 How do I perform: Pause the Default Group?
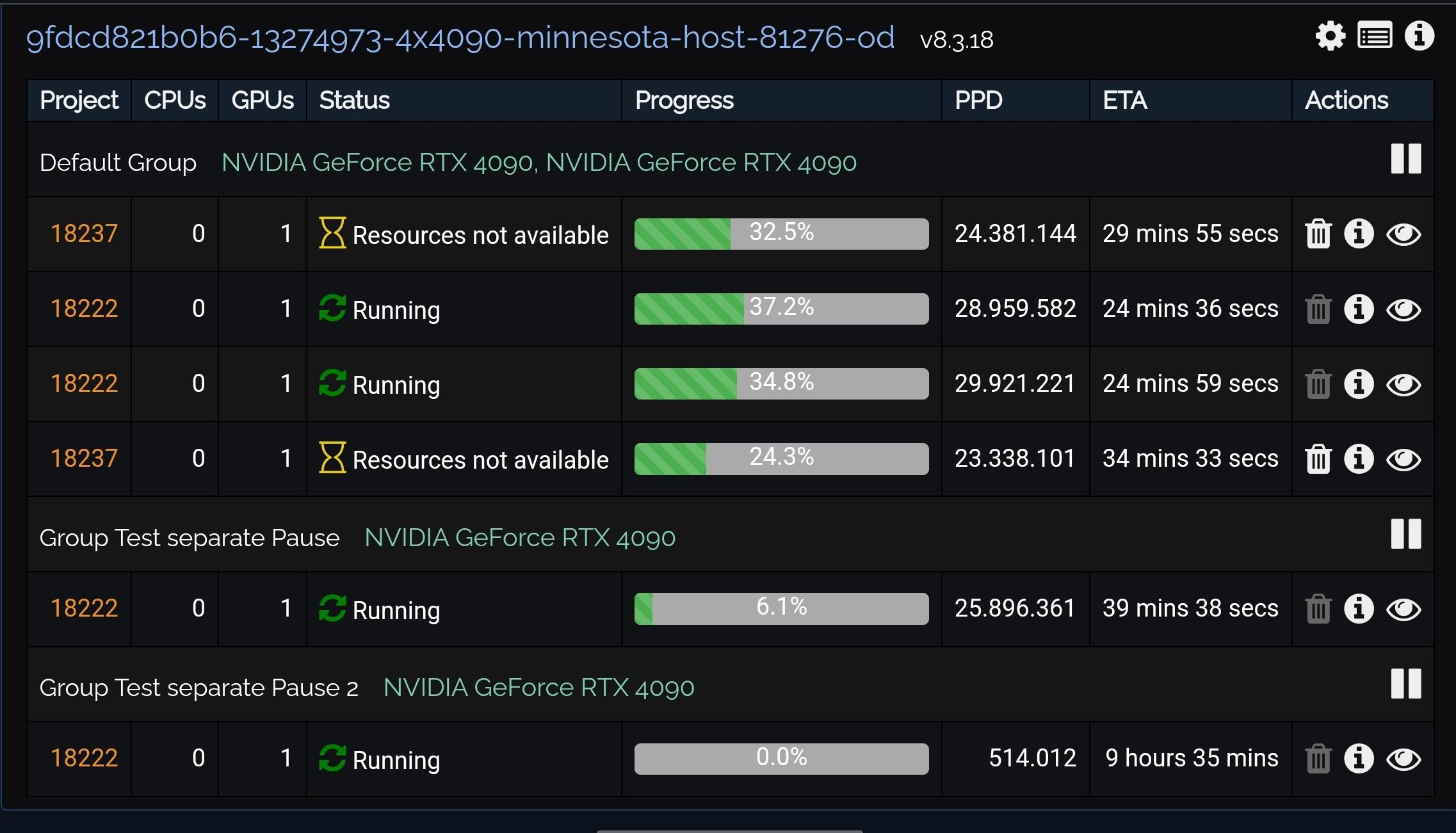point(1406,159)
